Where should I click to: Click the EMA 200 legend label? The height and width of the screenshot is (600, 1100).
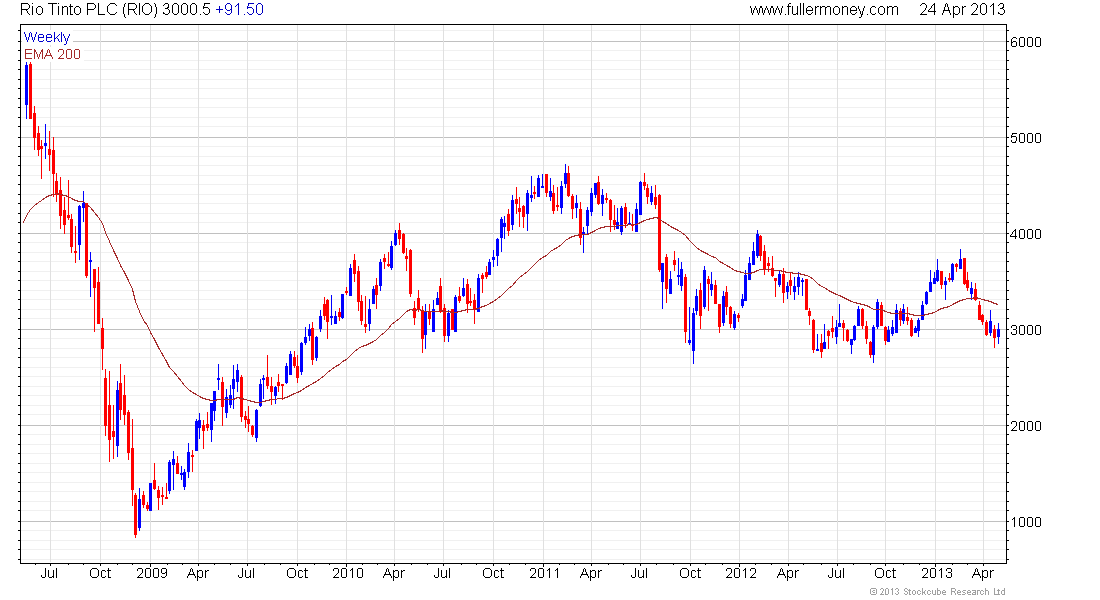coord(53,54)
